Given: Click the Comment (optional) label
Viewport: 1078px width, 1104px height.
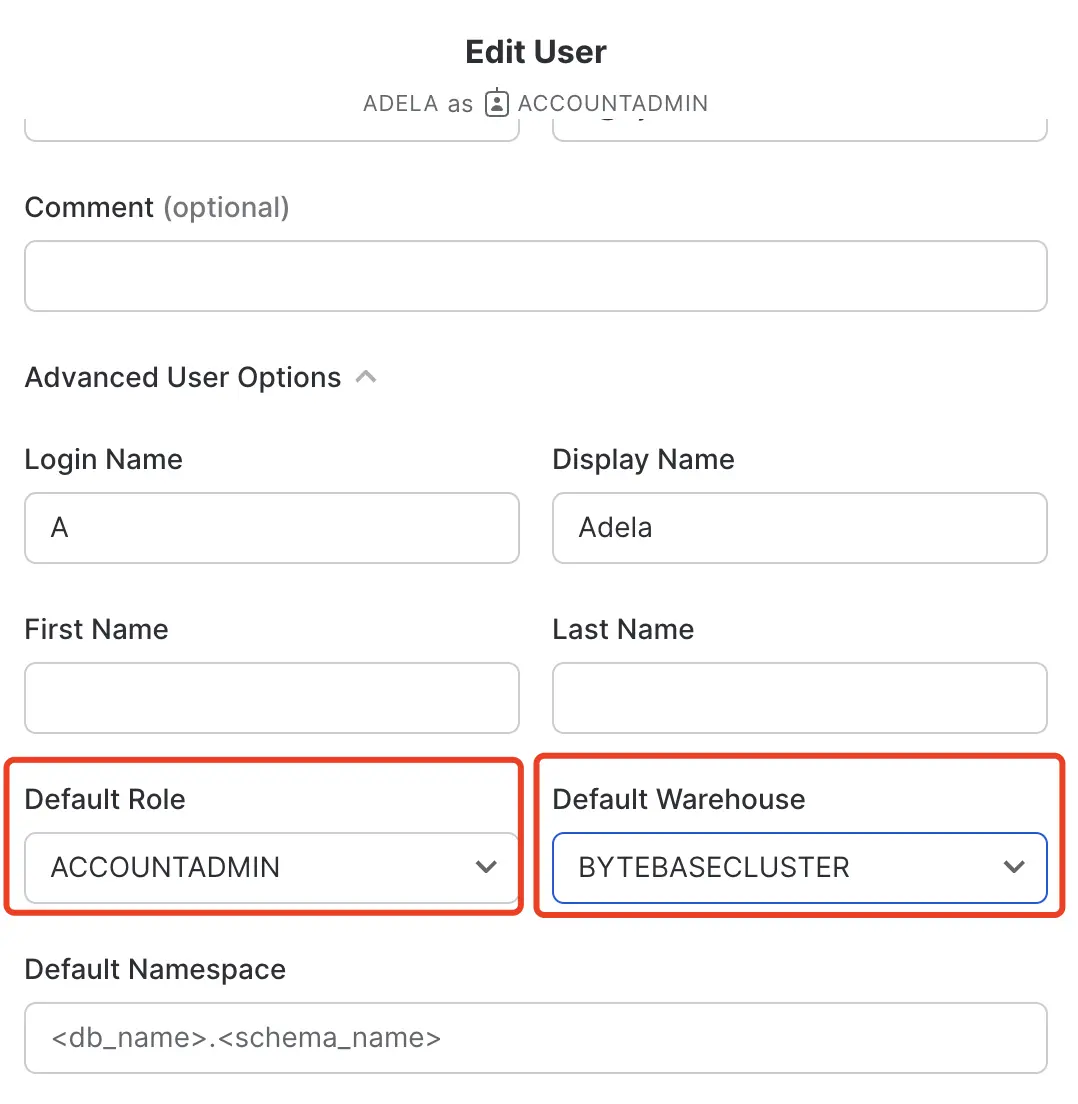Looking at the screenshot, I should click(x=157, y=208).
